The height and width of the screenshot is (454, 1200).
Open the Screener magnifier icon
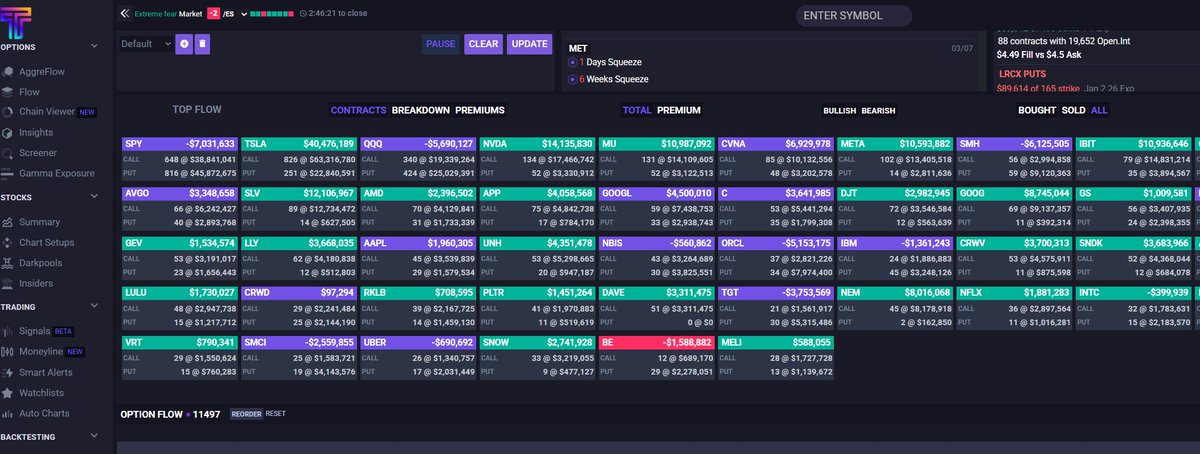pyautogui.click(x=9, y=153)
